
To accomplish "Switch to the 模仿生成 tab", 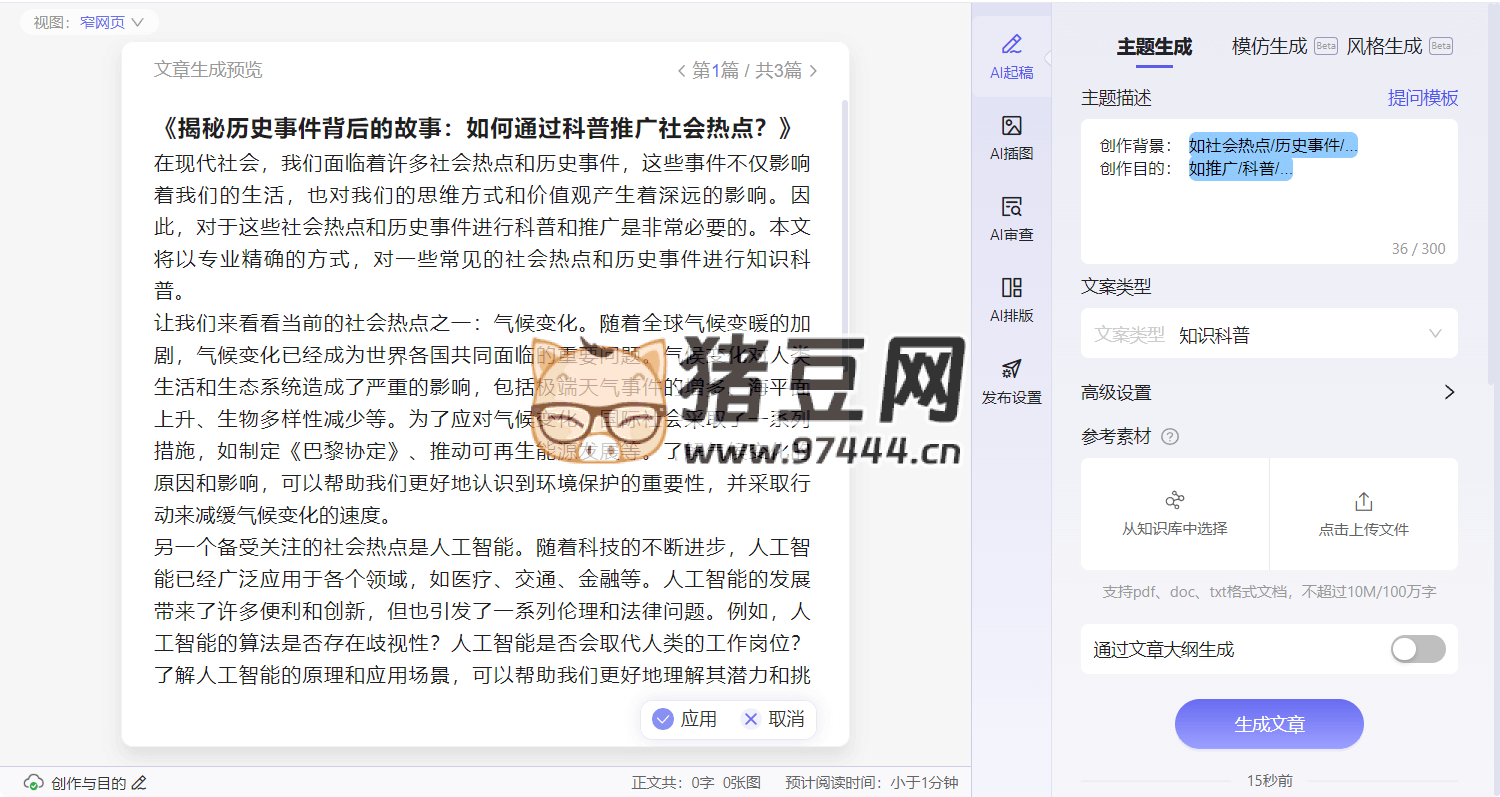I will (x=1269, y=46).
